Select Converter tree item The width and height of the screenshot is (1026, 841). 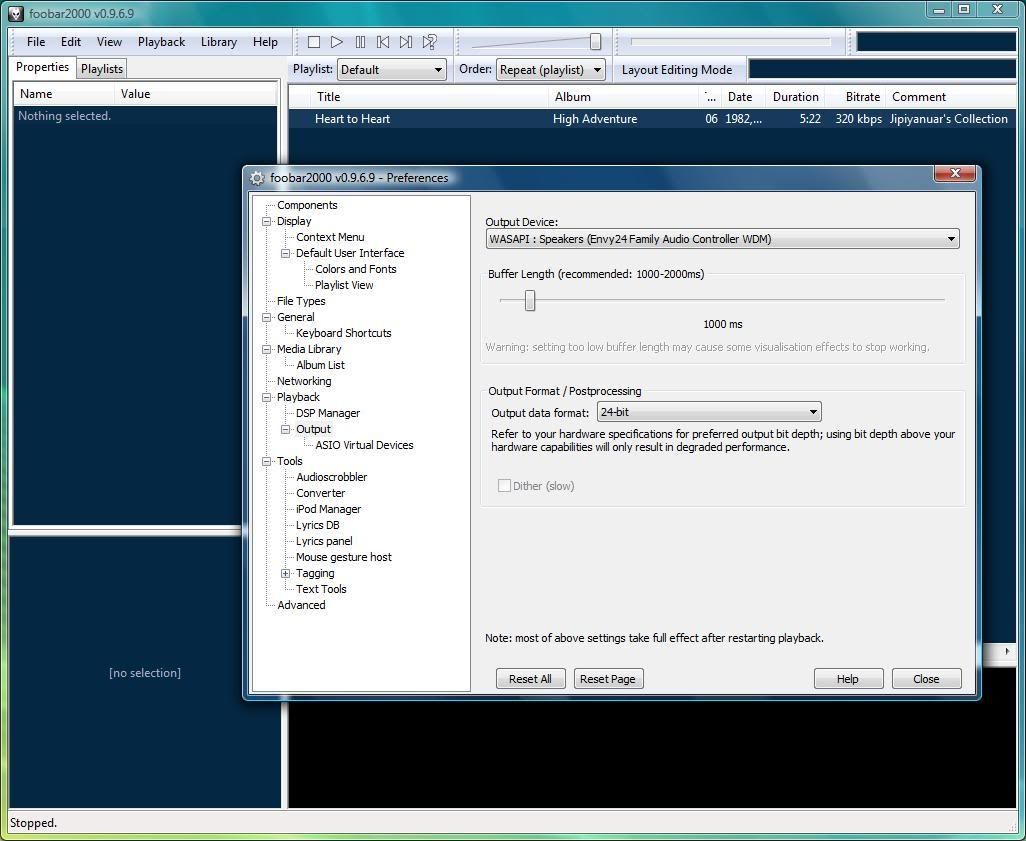[x=320, y=493]
